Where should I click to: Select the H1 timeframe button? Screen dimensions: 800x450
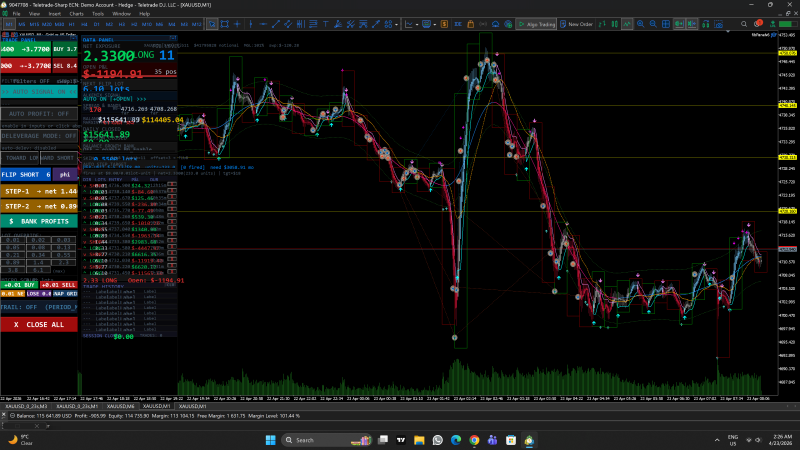[71, 24]
